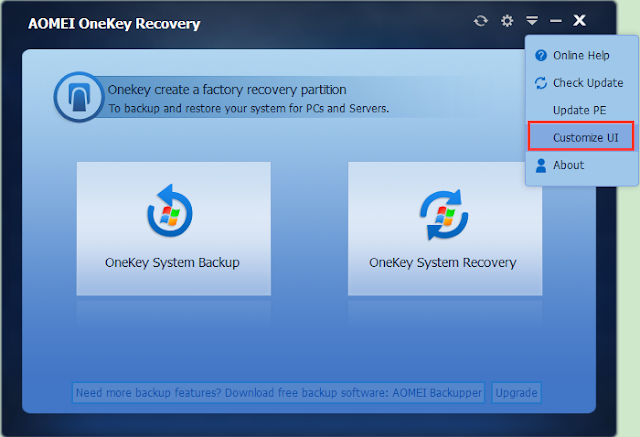Start OneKey System Backup
The width and height of the screenshot is (640, 437).
(173, 228)
